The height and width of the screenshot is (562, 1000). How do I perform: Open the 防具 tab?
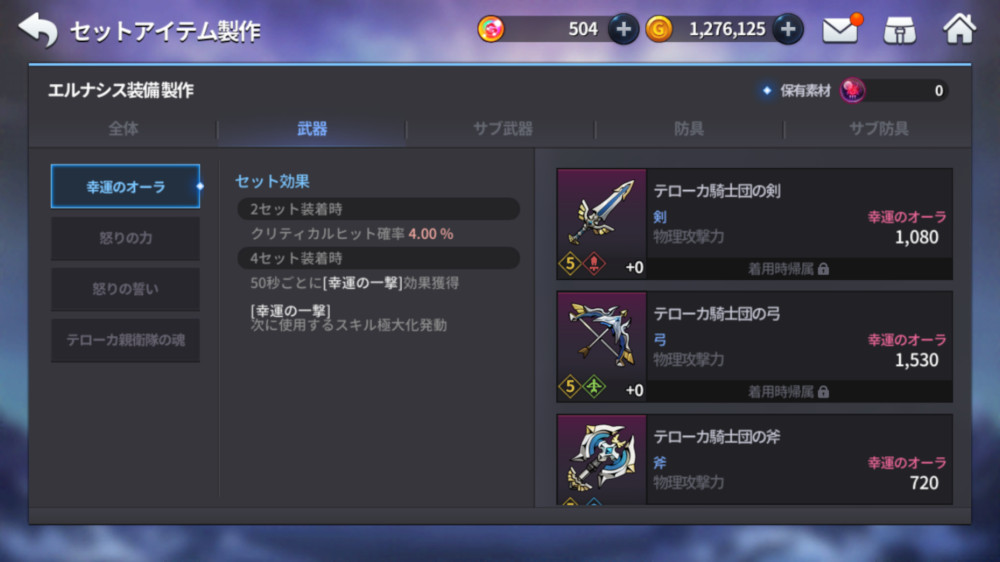pyautogui.click(x=689, y=129)
